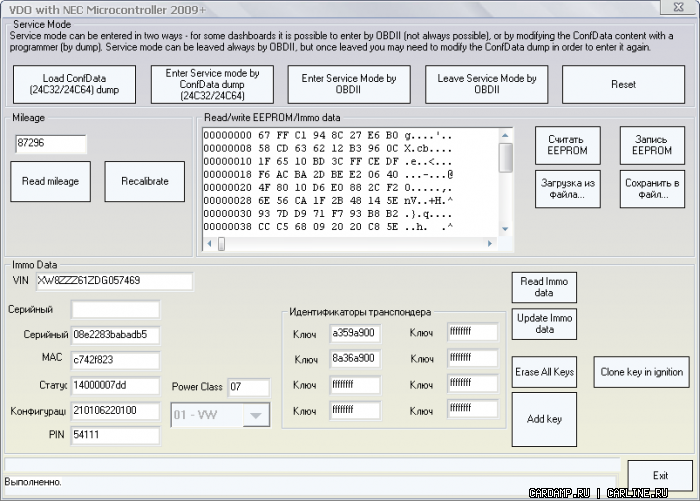Click the empty first Серийный field
Viewport: 700px width, 501px height.
[x=115, y=309]
